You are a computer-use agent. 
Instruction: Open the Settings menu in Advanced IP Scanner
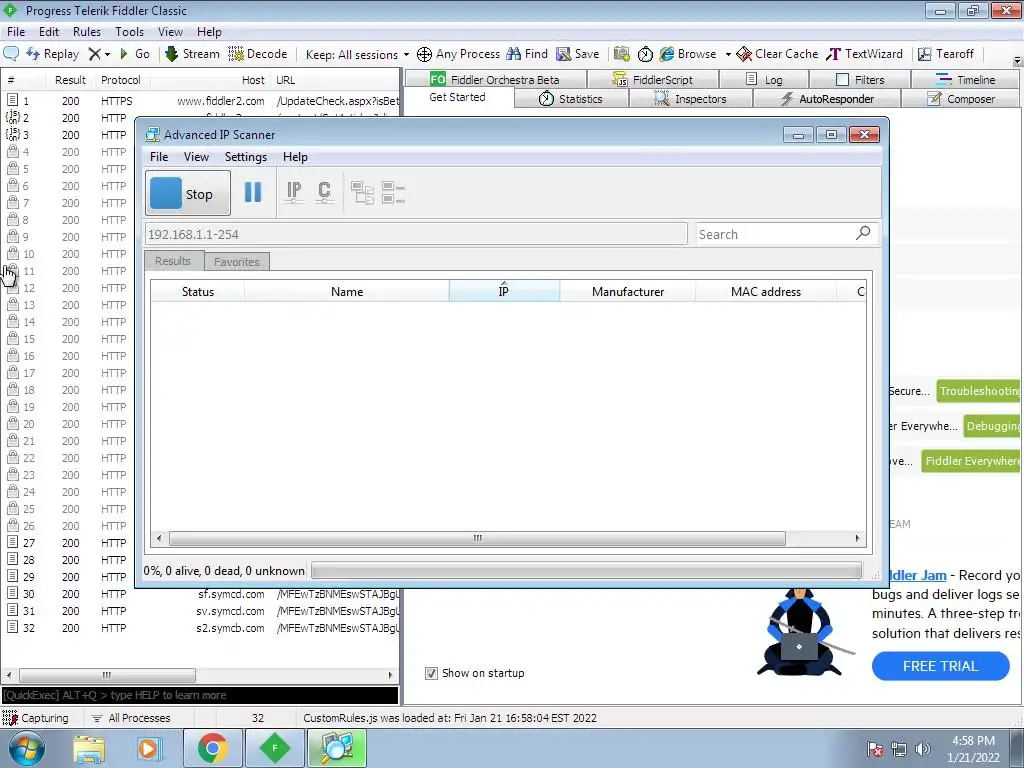[246, 157]
